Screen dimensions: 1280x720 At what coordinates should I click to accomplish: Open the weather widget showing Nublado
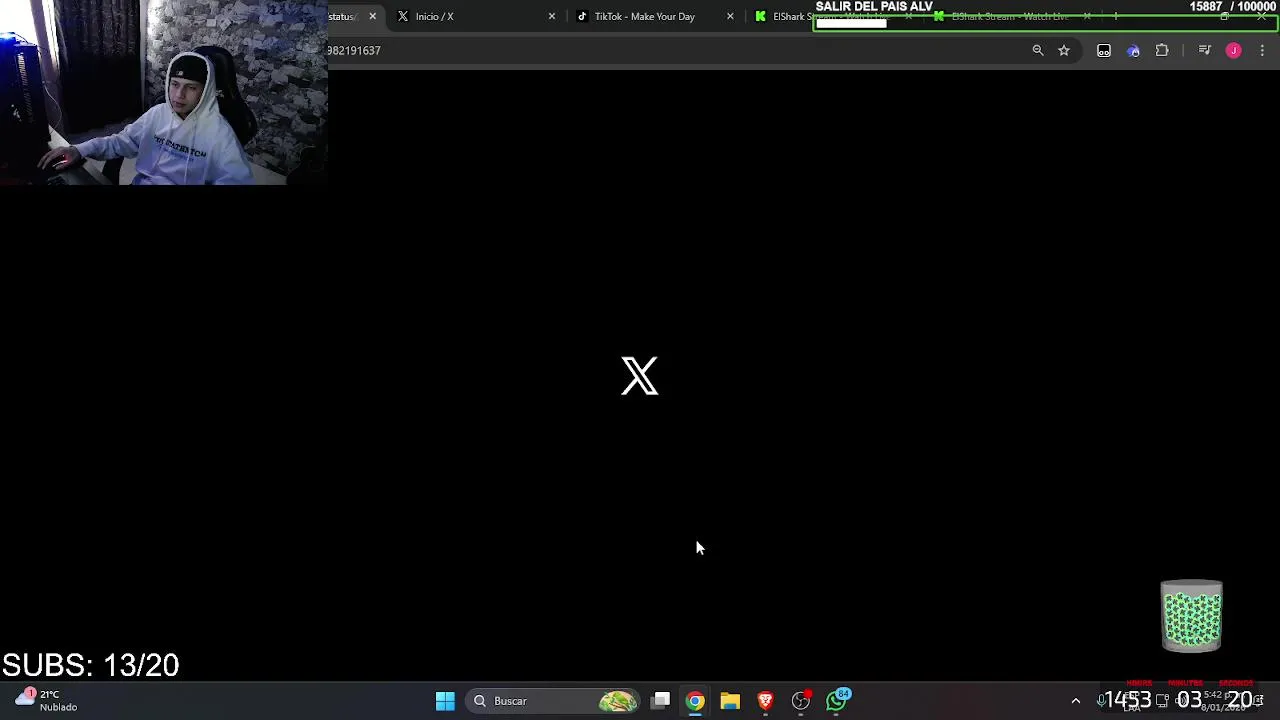pos(47,700)
